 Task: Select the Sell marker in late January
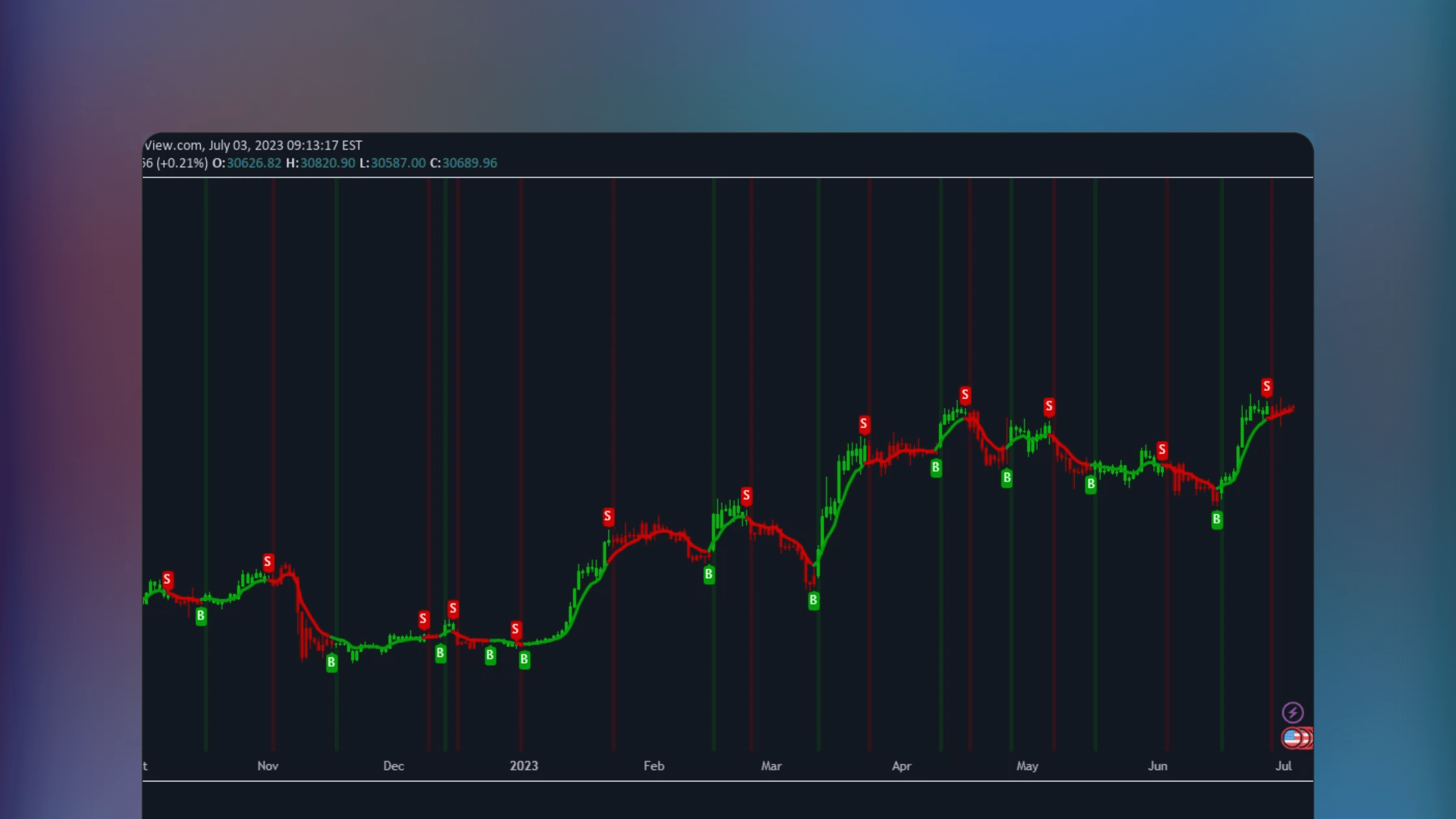click(x=608, y=516)
